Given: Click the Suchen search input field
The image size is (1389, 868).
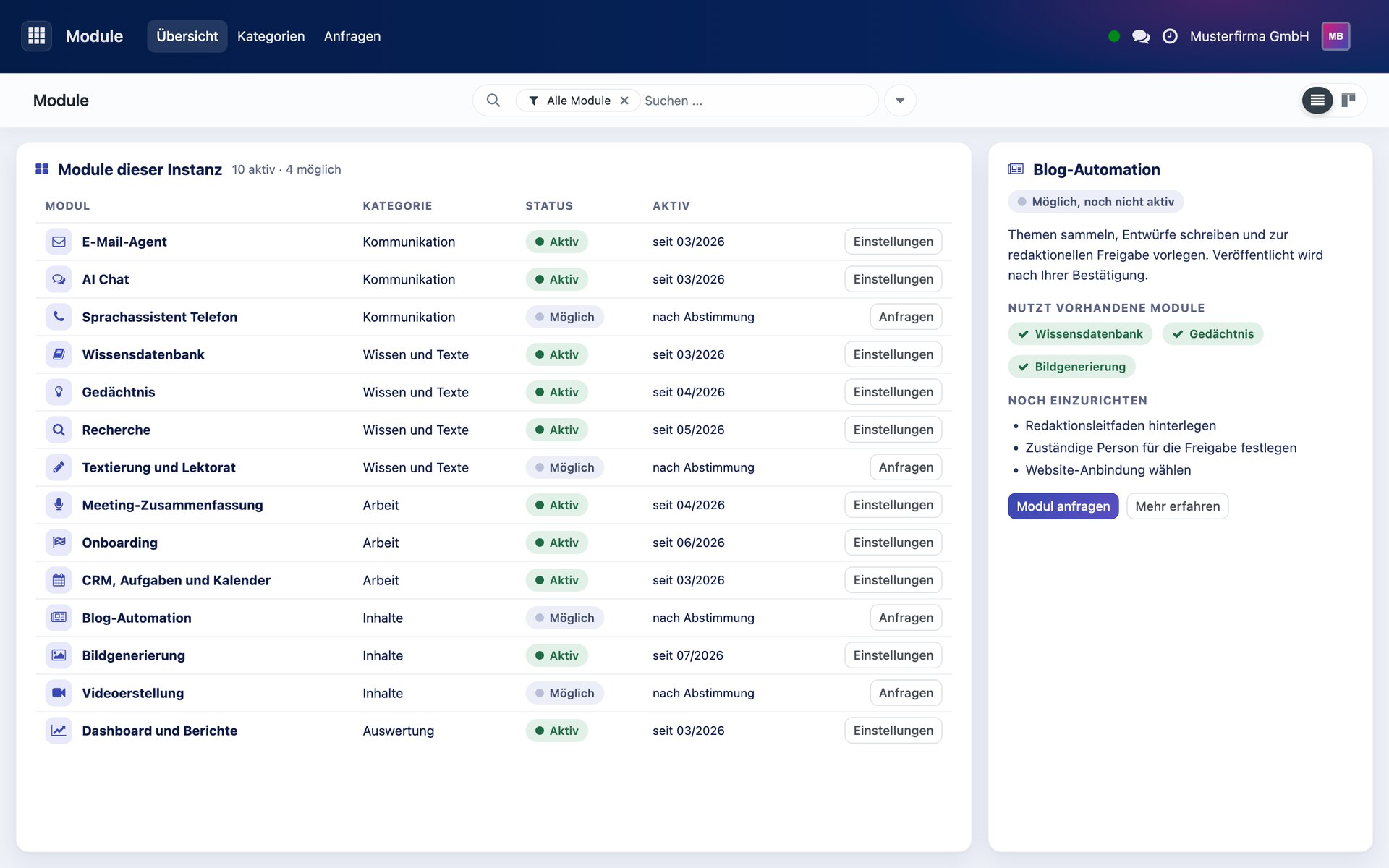Looking at the screenshot, I should point(756,101).
